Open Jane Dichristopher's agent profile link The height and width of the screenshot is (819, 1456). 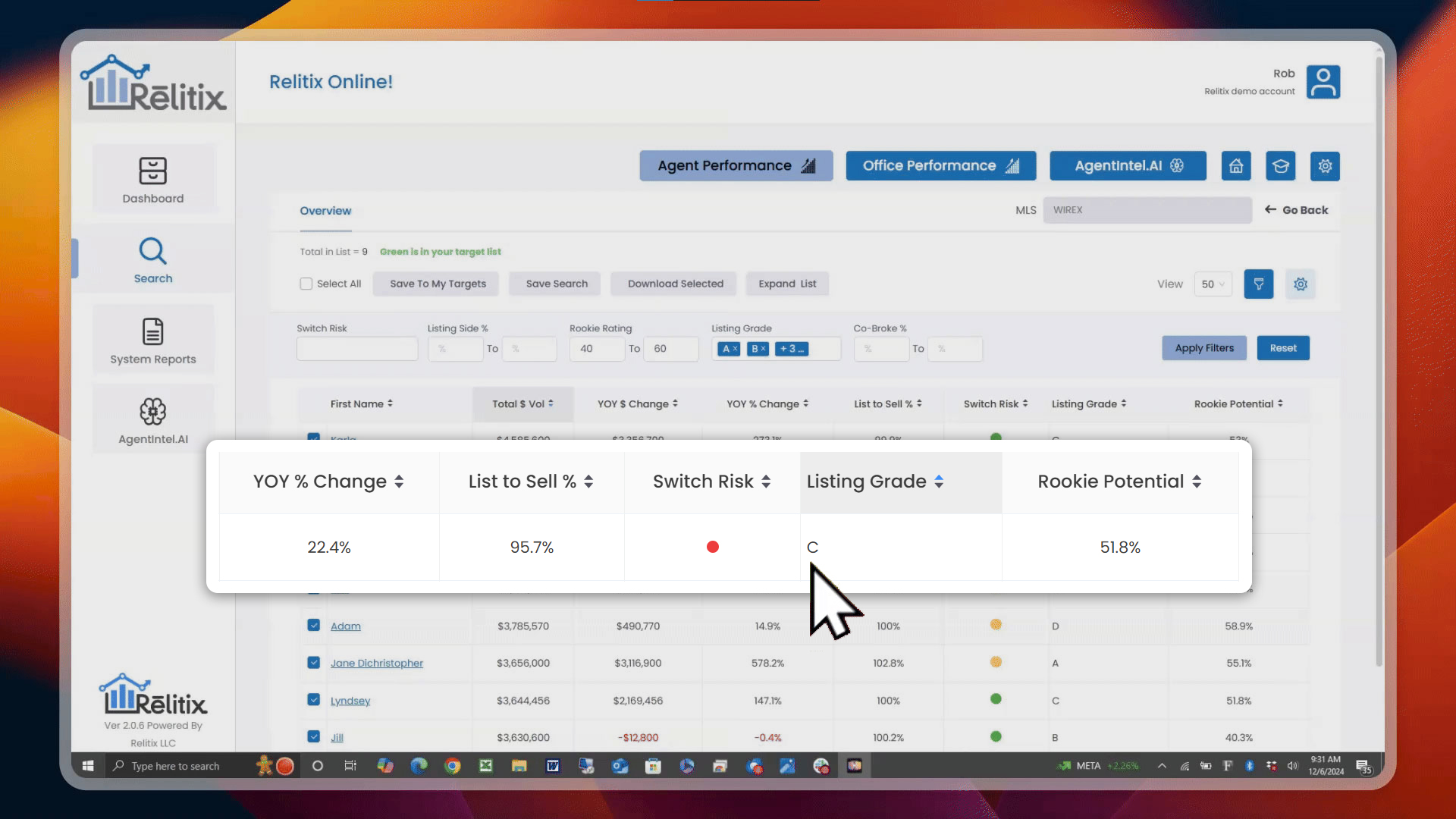pos(377,662)
